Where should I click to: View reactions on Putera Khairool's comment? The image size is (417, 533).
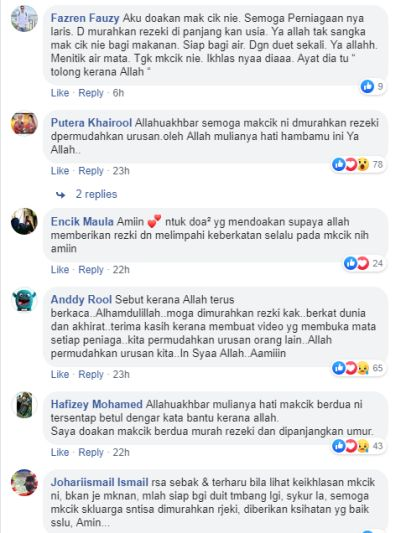click(359, 165)
